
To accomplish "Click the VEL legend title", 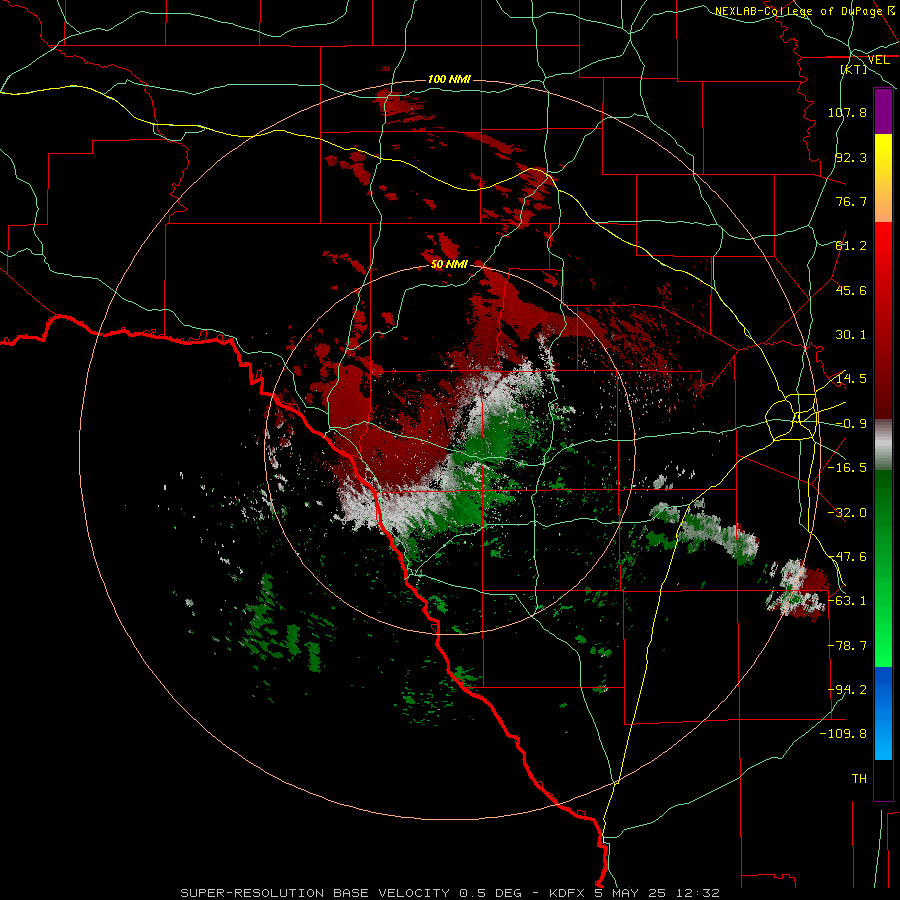I will tap(878, 60).
